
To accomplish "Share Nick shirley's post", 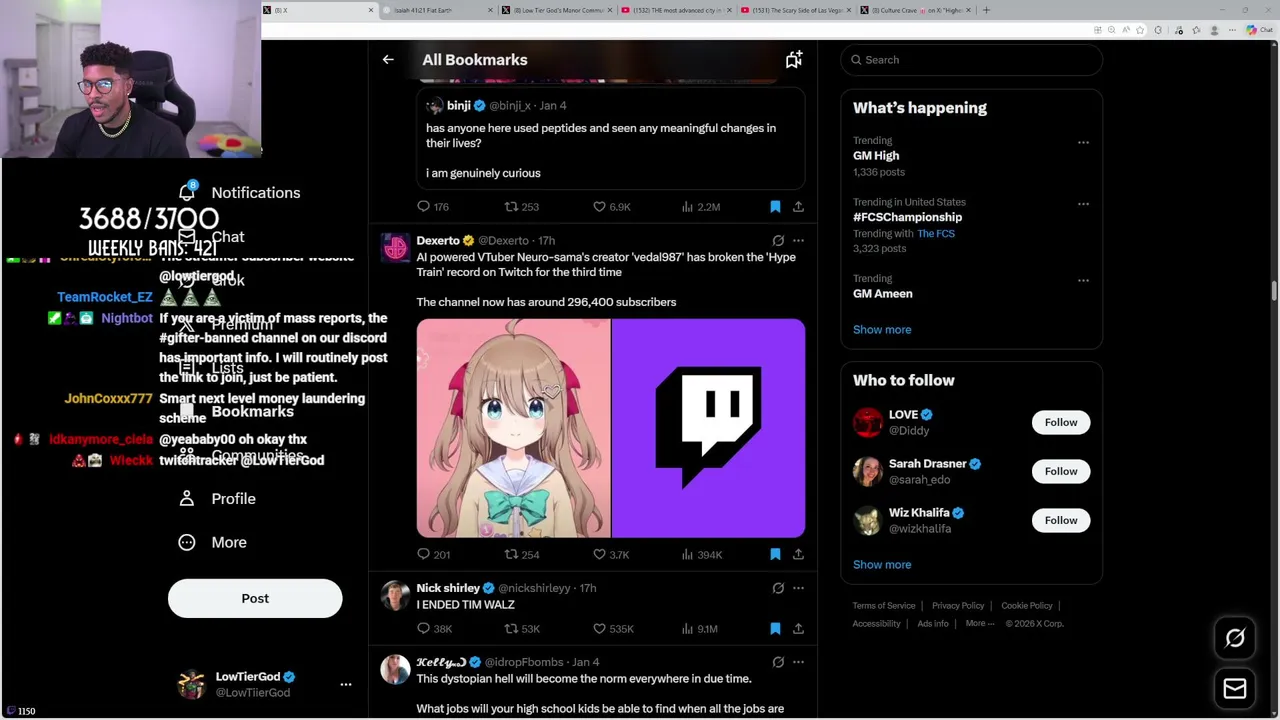I will tap(798, 629).
